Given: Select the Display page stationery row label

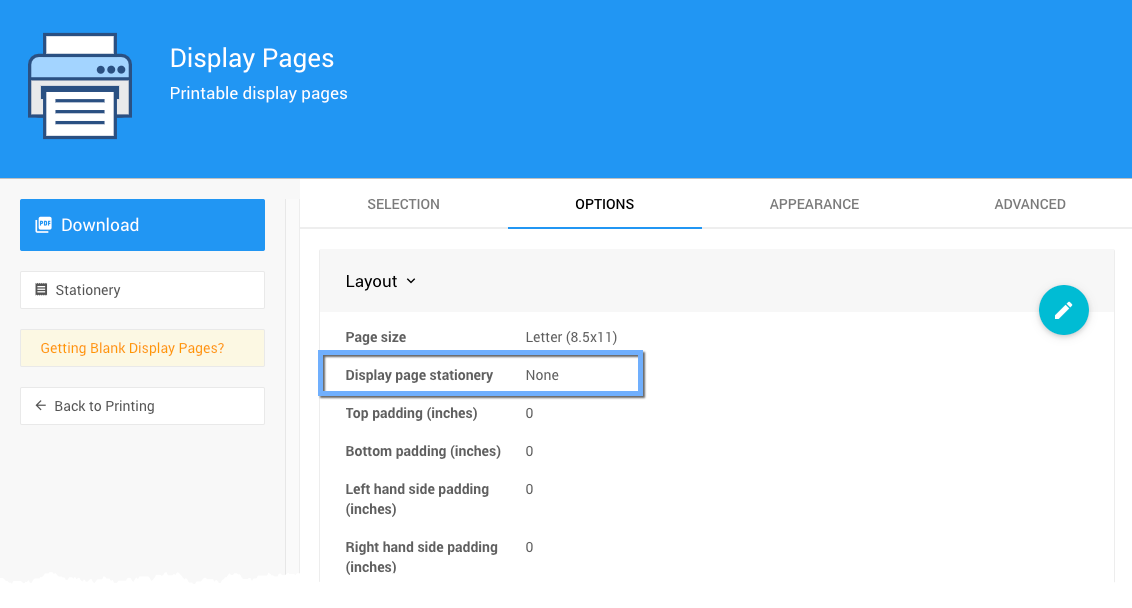Looking at the screenshot, I should 419,375.
